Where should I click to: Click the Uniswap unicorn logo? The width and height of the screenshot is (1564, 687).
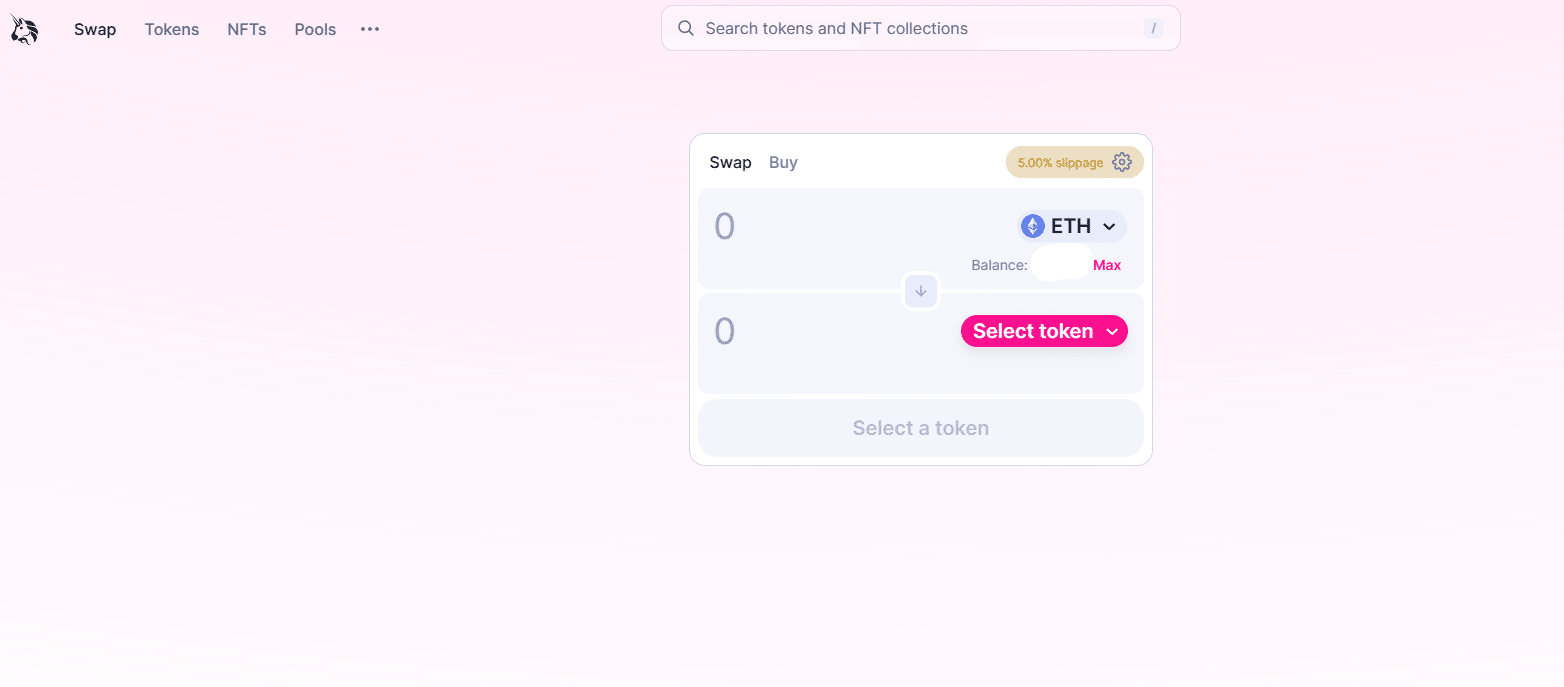tap(24, 30)
